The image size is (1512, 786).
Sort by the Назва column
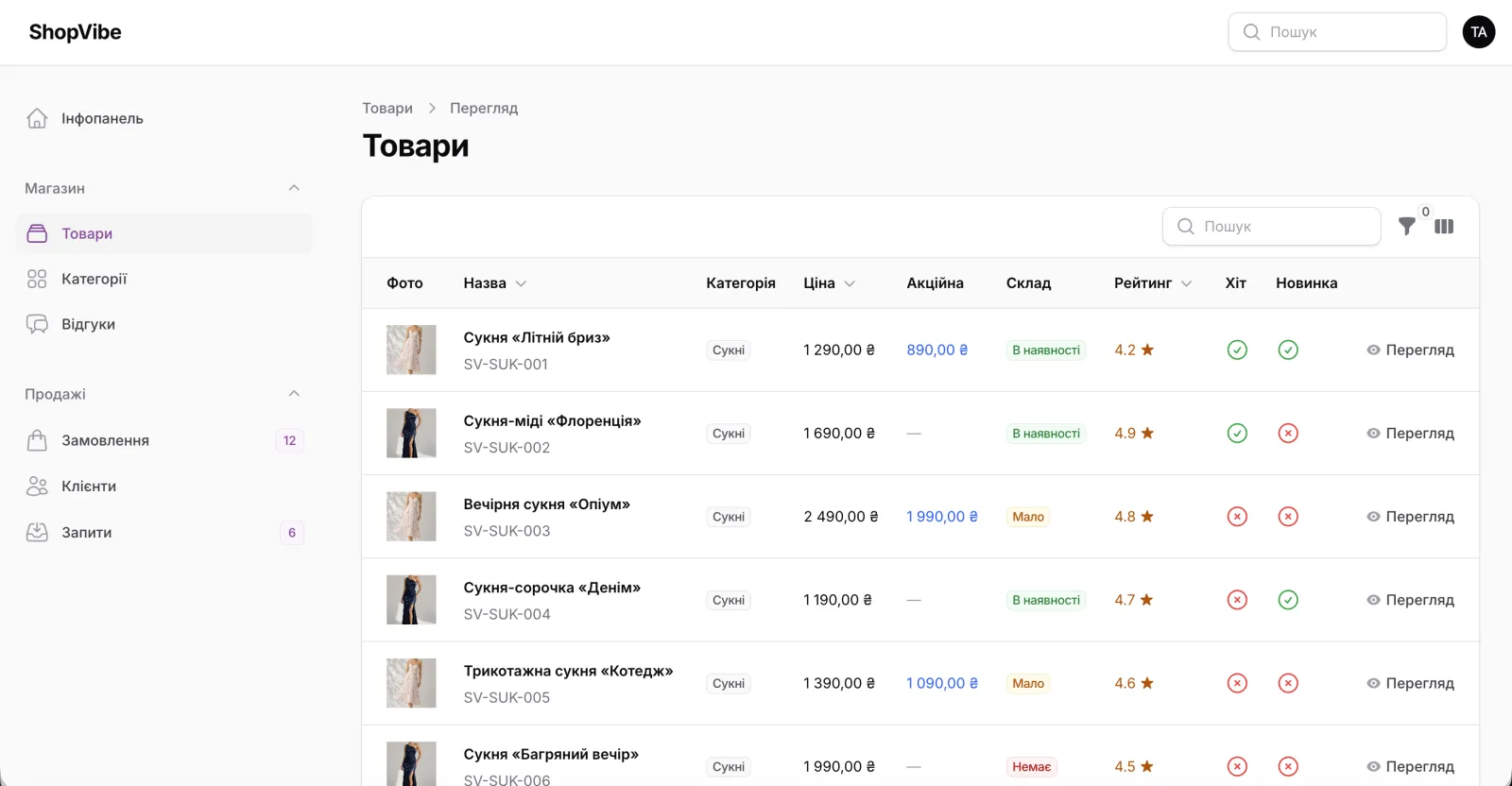click(494, 283)
